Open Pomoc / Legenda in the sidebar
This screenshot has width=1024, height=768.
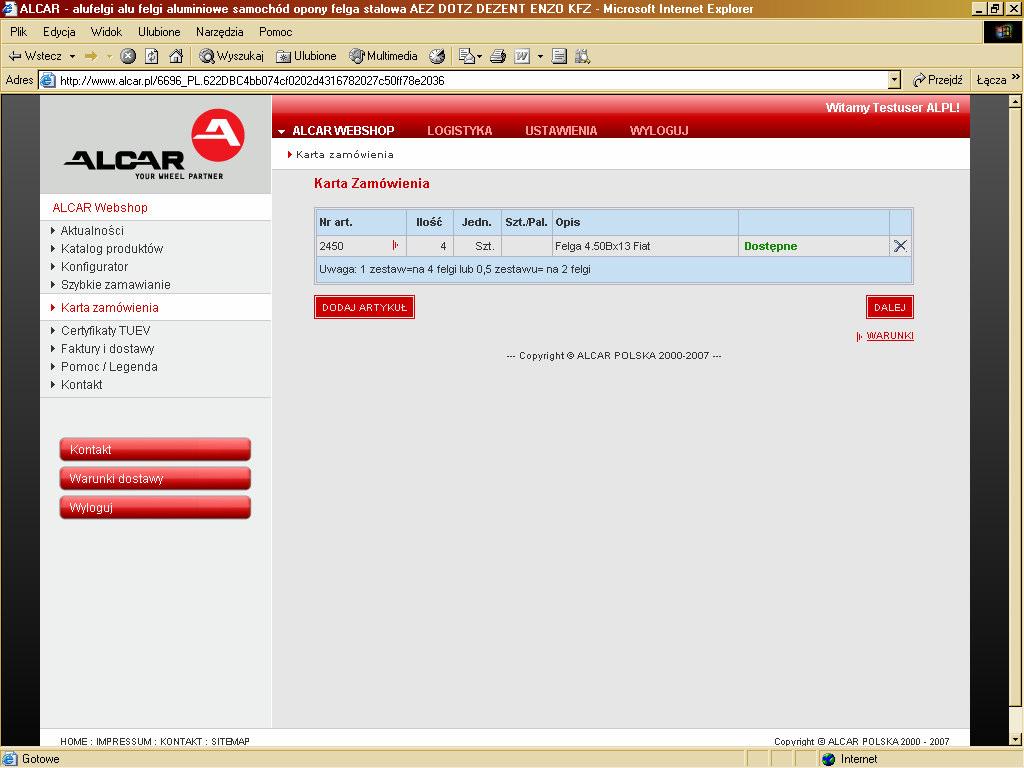click(x=109, y=367)
